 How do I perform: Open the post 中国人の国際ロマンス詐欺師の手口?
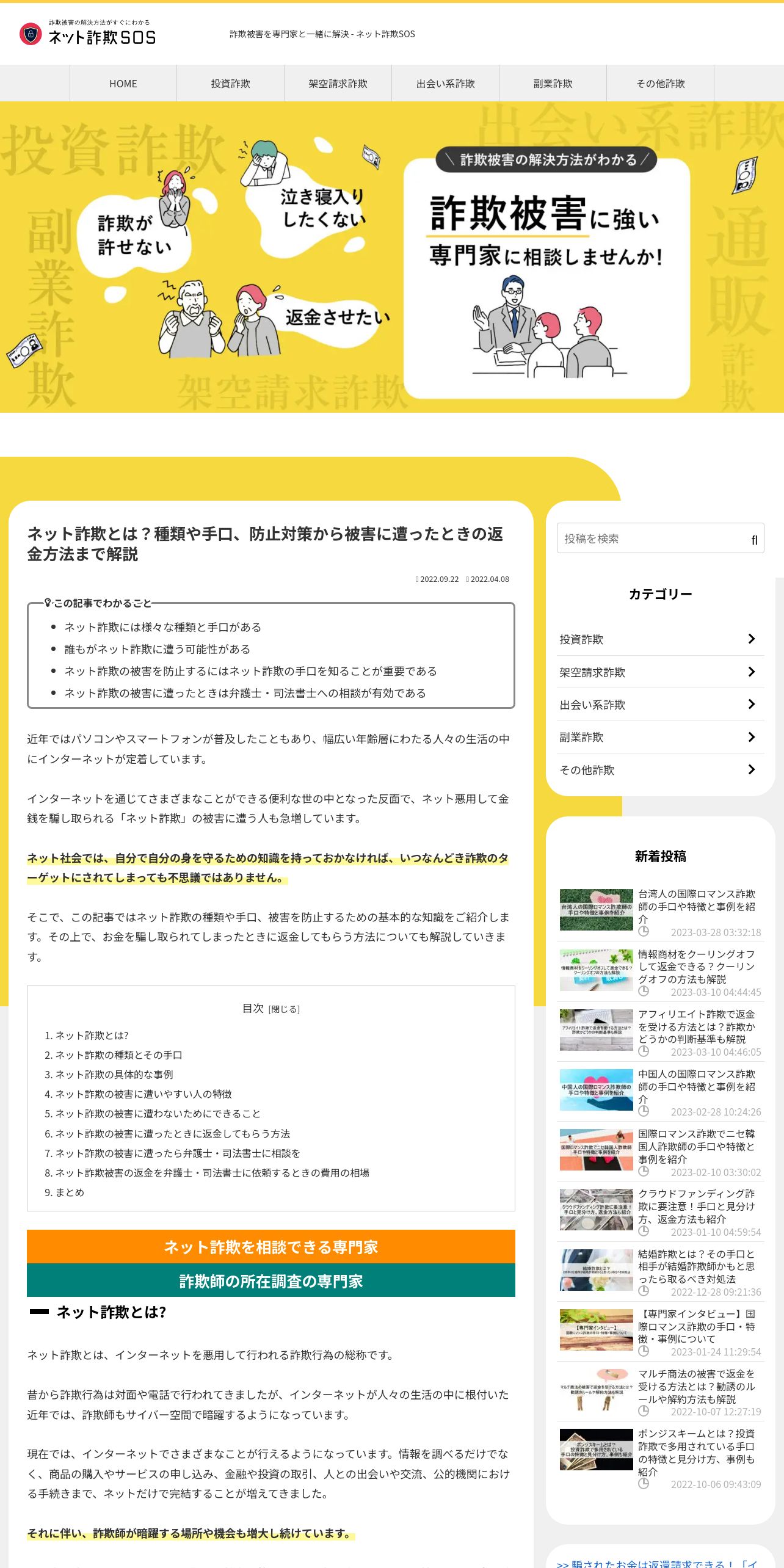pos(697,1087)
